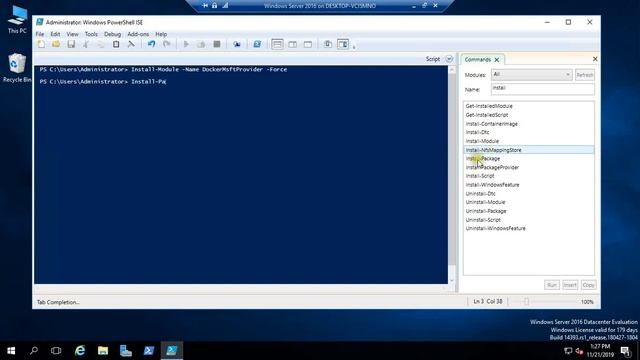
Task: Click the zoom slider in status bar
Action: coord(526,302)
